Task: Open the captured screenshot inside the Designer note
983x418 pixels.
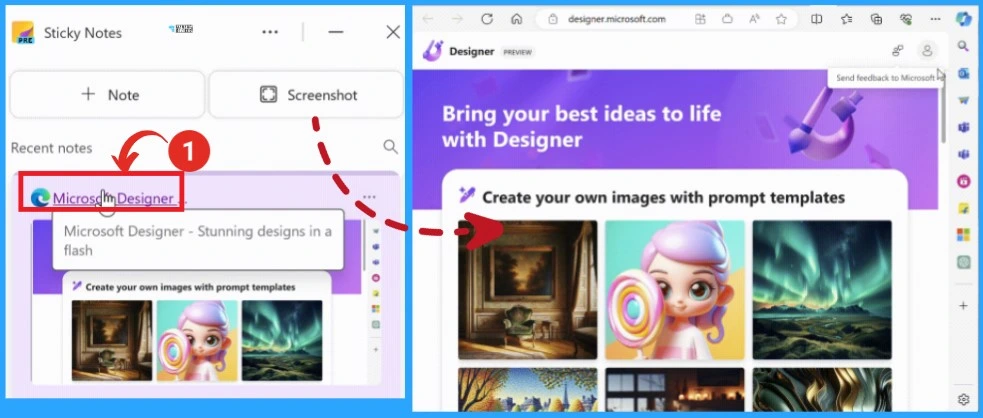Action: [206, 301]
